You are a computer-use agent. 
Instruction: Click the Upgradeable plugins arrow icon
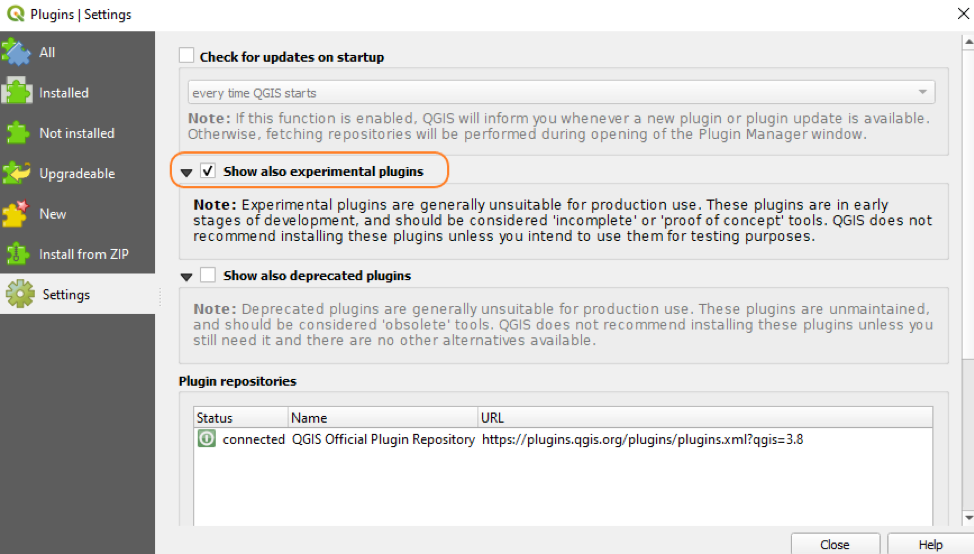(16, 173)
